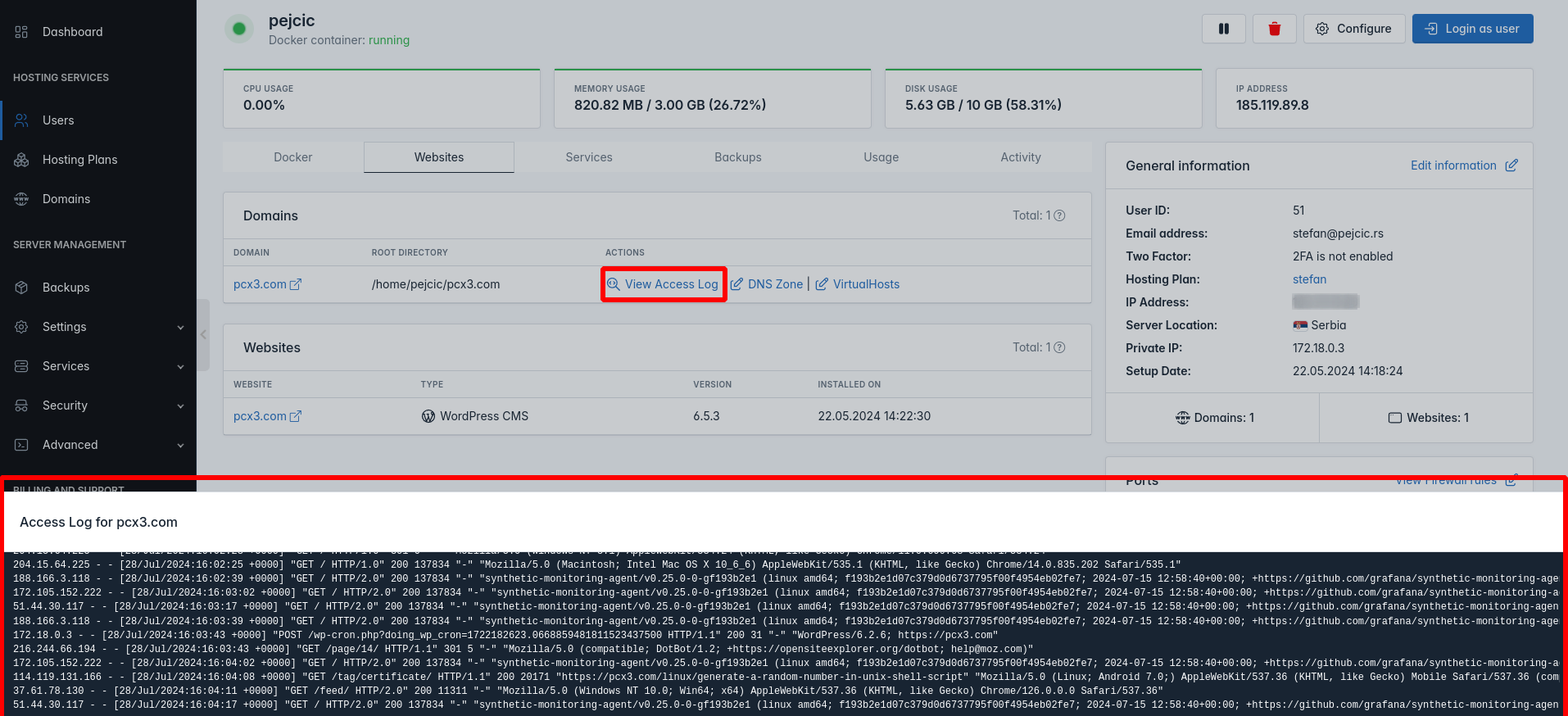This screenshot has width=1568, height=716.
Task: Pause the pejcic container
Action: [x=1224, y=29]
